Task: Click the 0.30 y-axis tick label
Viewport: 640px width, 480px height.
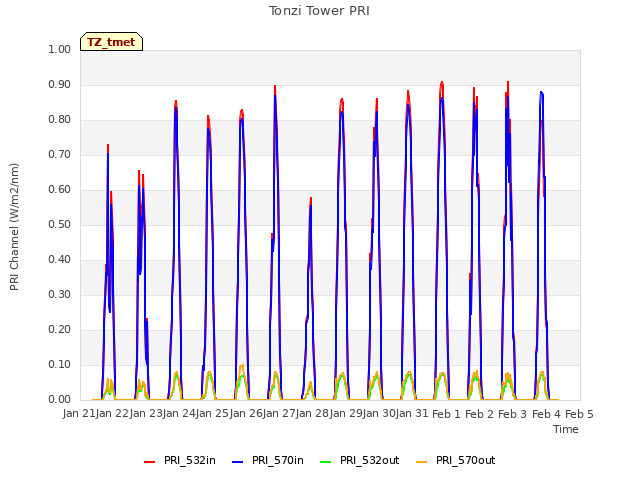Action: pyautogui.click(x=60, y=294)
